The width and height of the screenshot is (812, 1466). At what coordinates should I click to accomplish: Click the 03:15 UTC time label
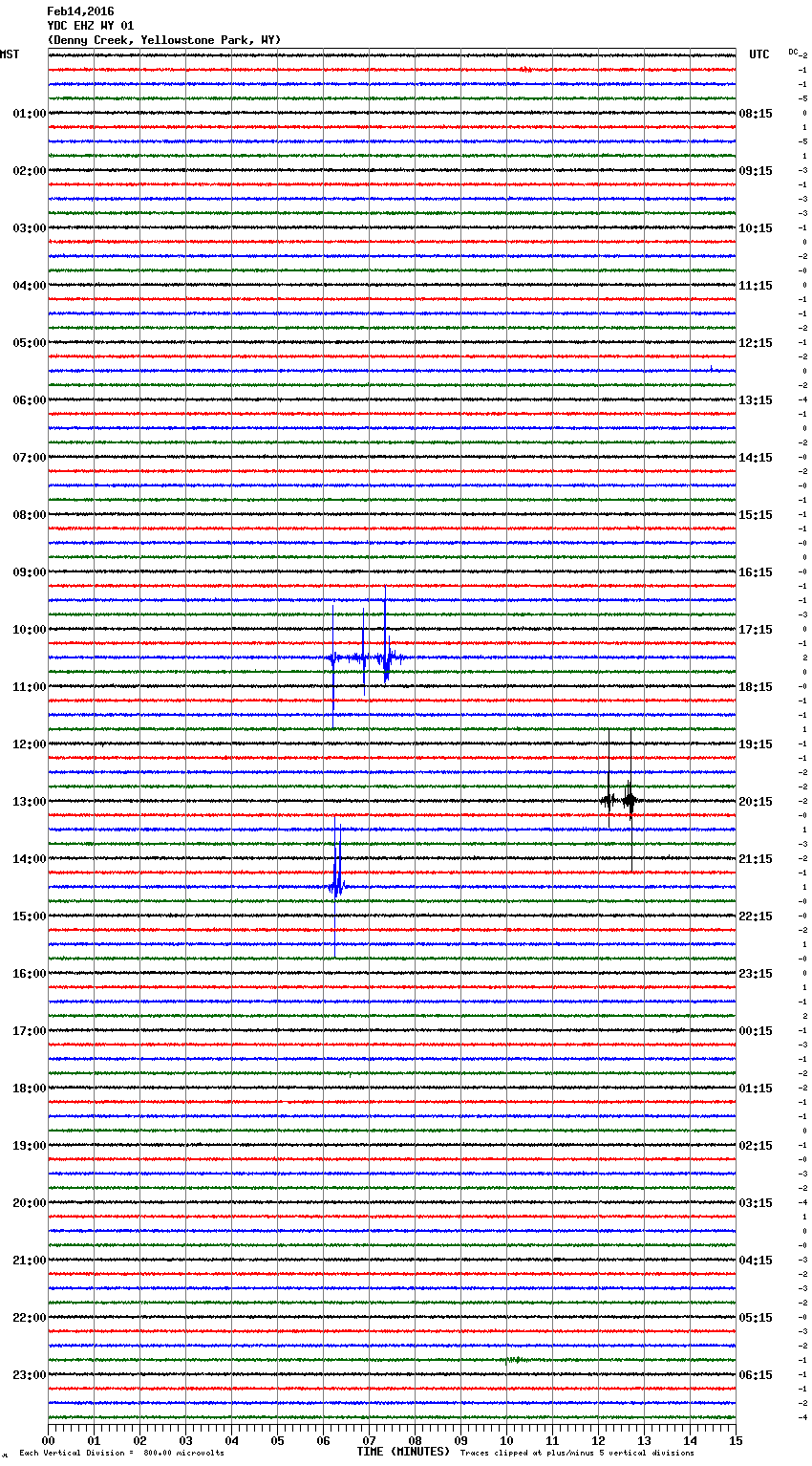pyautogui.click(x=756, y=1203)
